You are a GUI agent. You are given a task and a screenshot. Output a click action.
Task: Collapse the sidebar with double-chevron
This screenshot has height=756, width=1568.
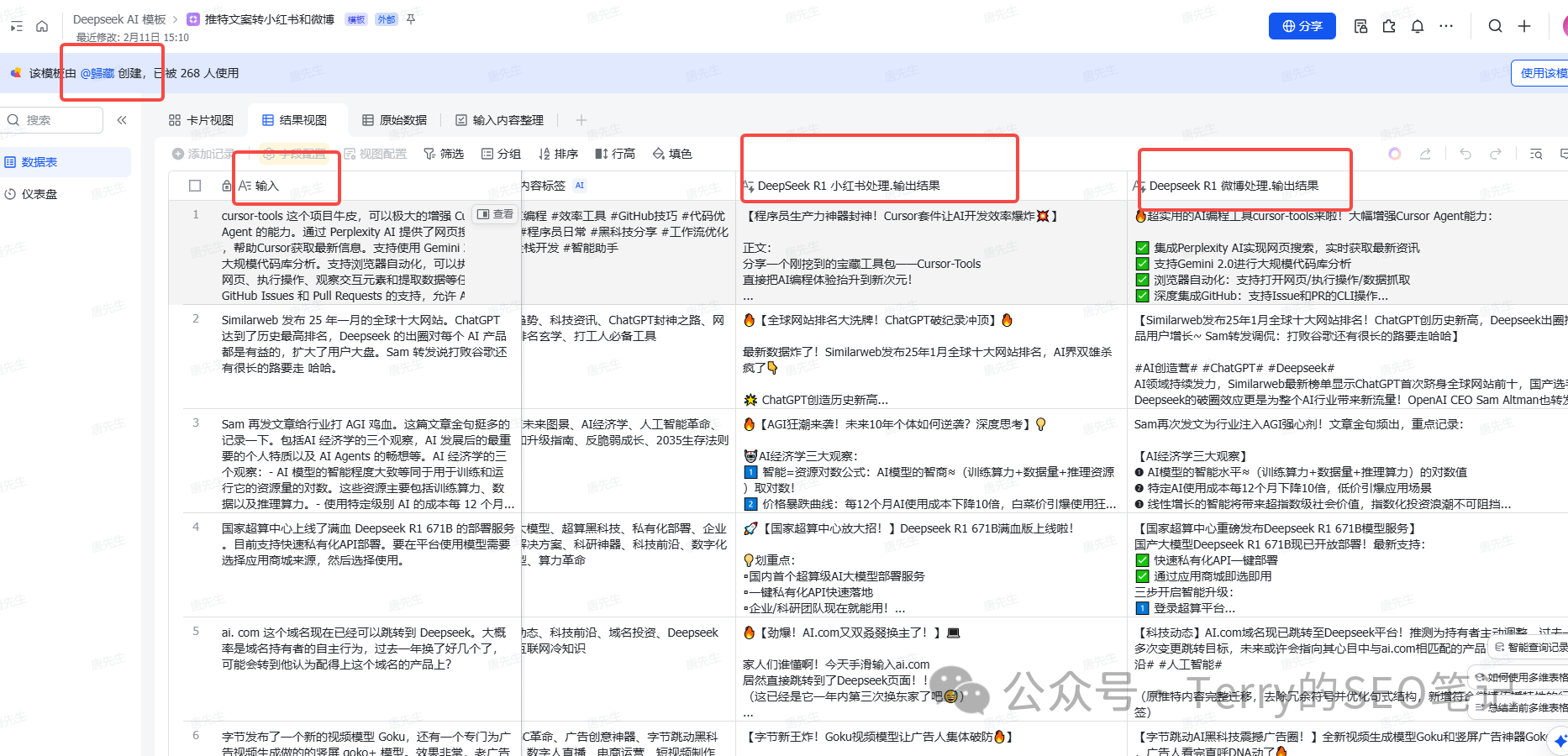[x=122, y=120]
